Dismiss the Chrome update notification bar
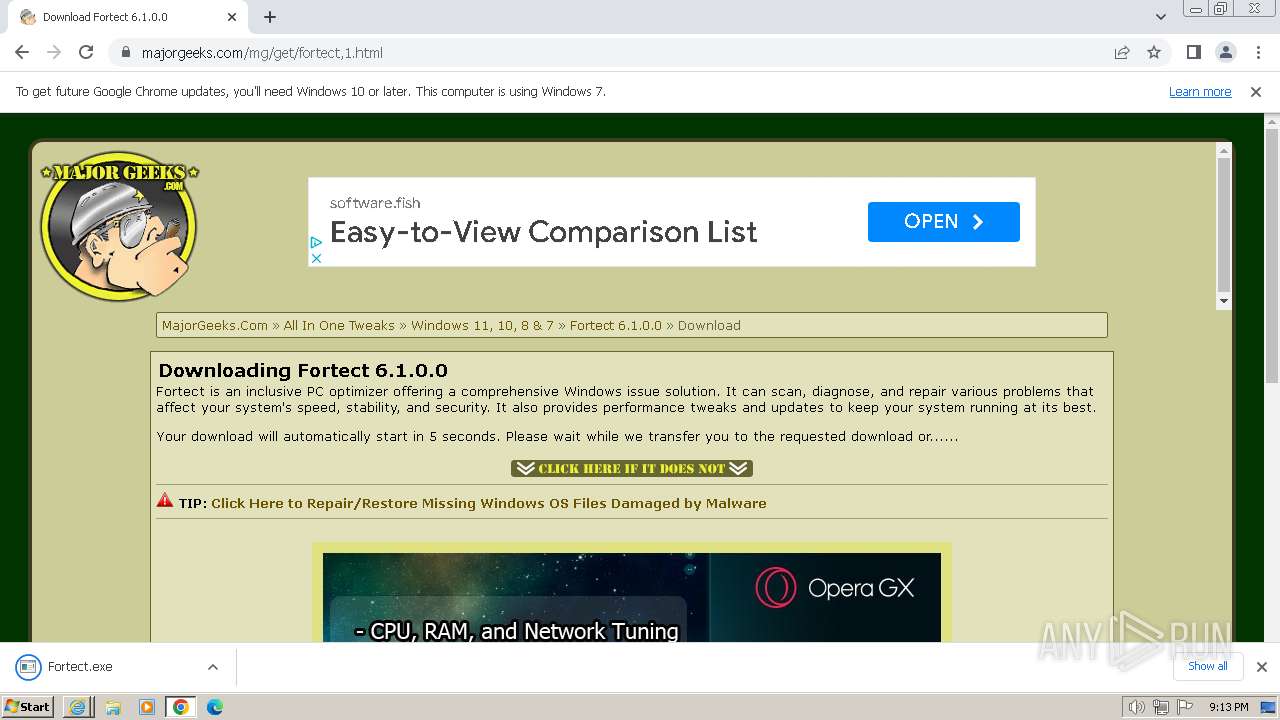 click(x=1256, y=91)
